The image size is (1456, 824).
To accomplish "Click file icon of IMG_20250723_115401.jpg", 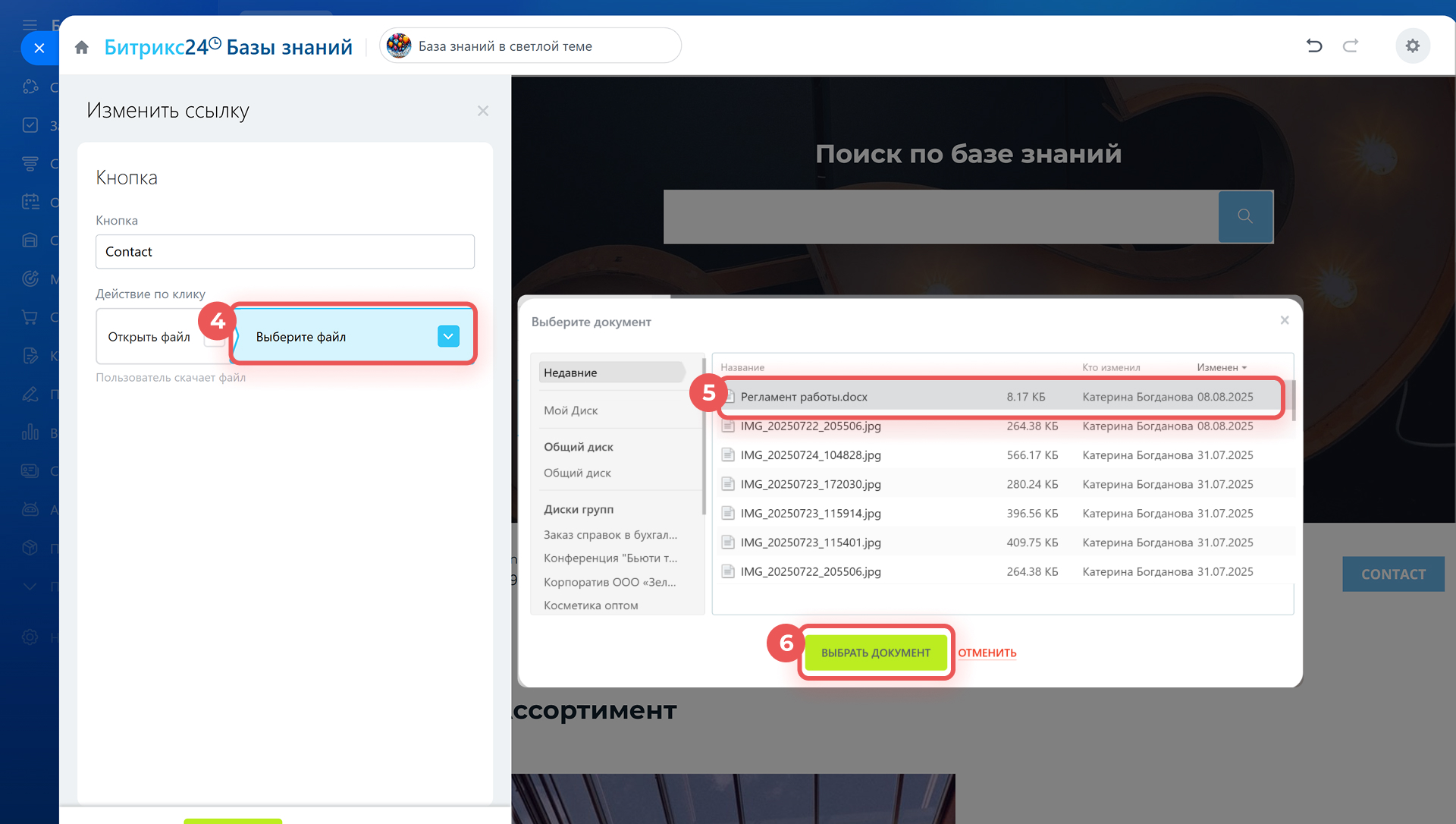I will [x=728, y=543].
